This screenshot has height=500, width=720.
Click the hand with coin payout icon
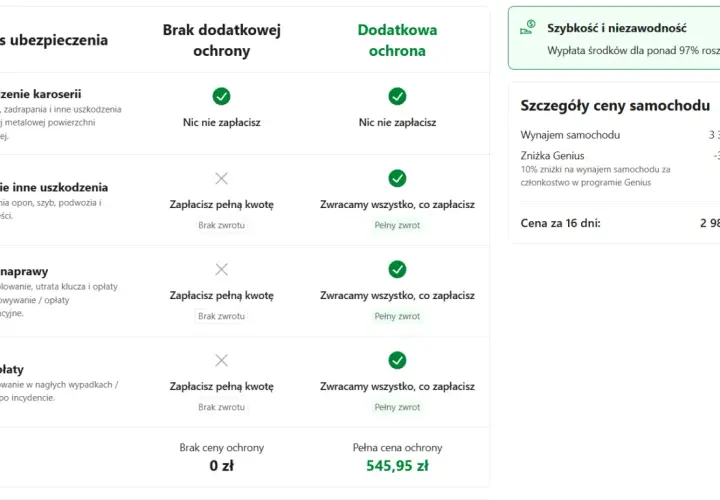tap(528, 27)
